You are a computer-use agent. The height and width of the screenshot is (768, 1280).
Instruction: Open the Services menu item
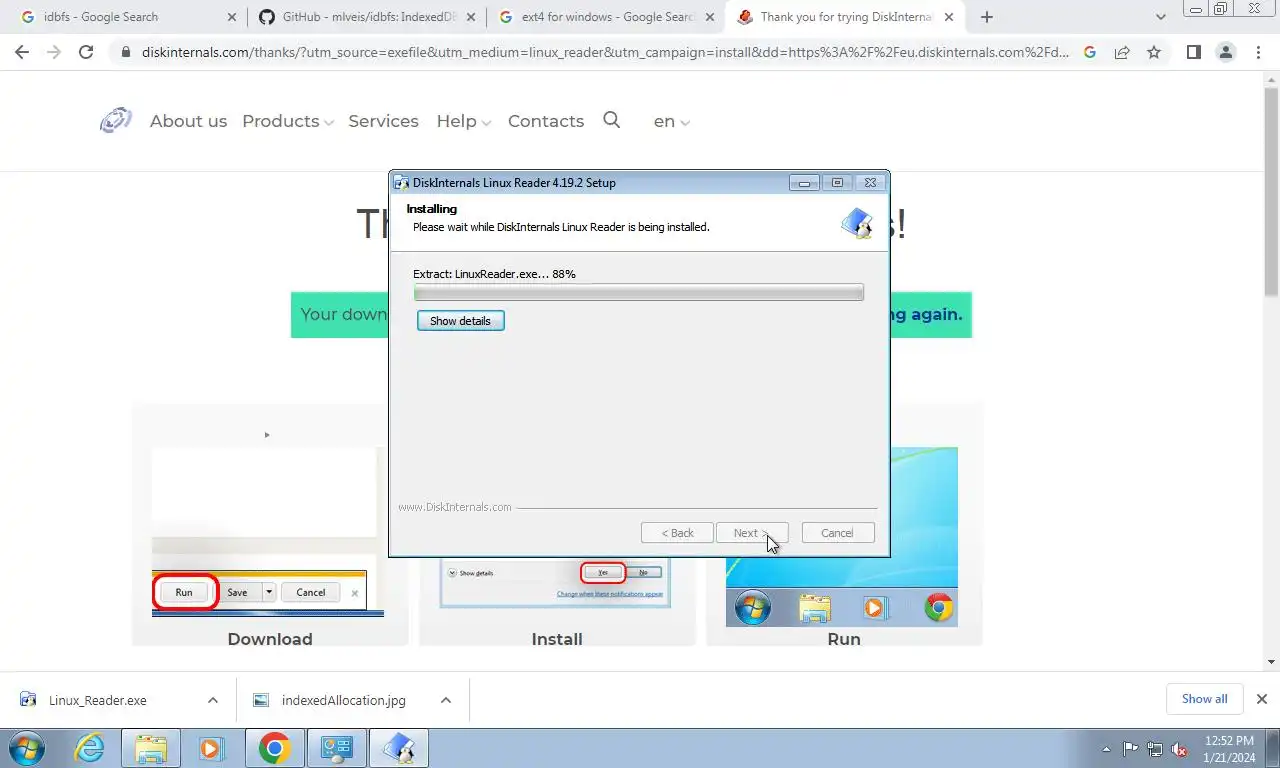pos(383,121)
